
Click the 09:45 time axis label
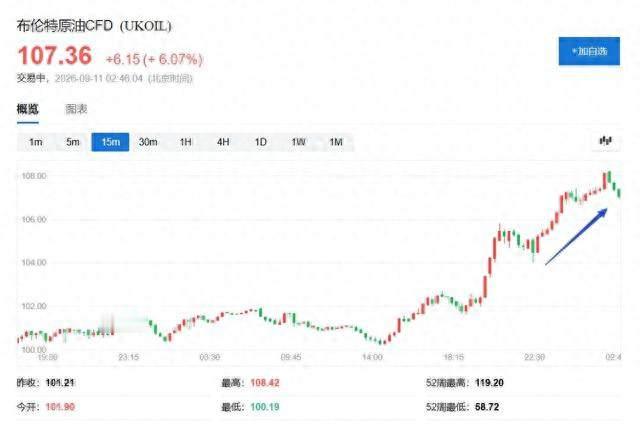[x=291, y=357]
